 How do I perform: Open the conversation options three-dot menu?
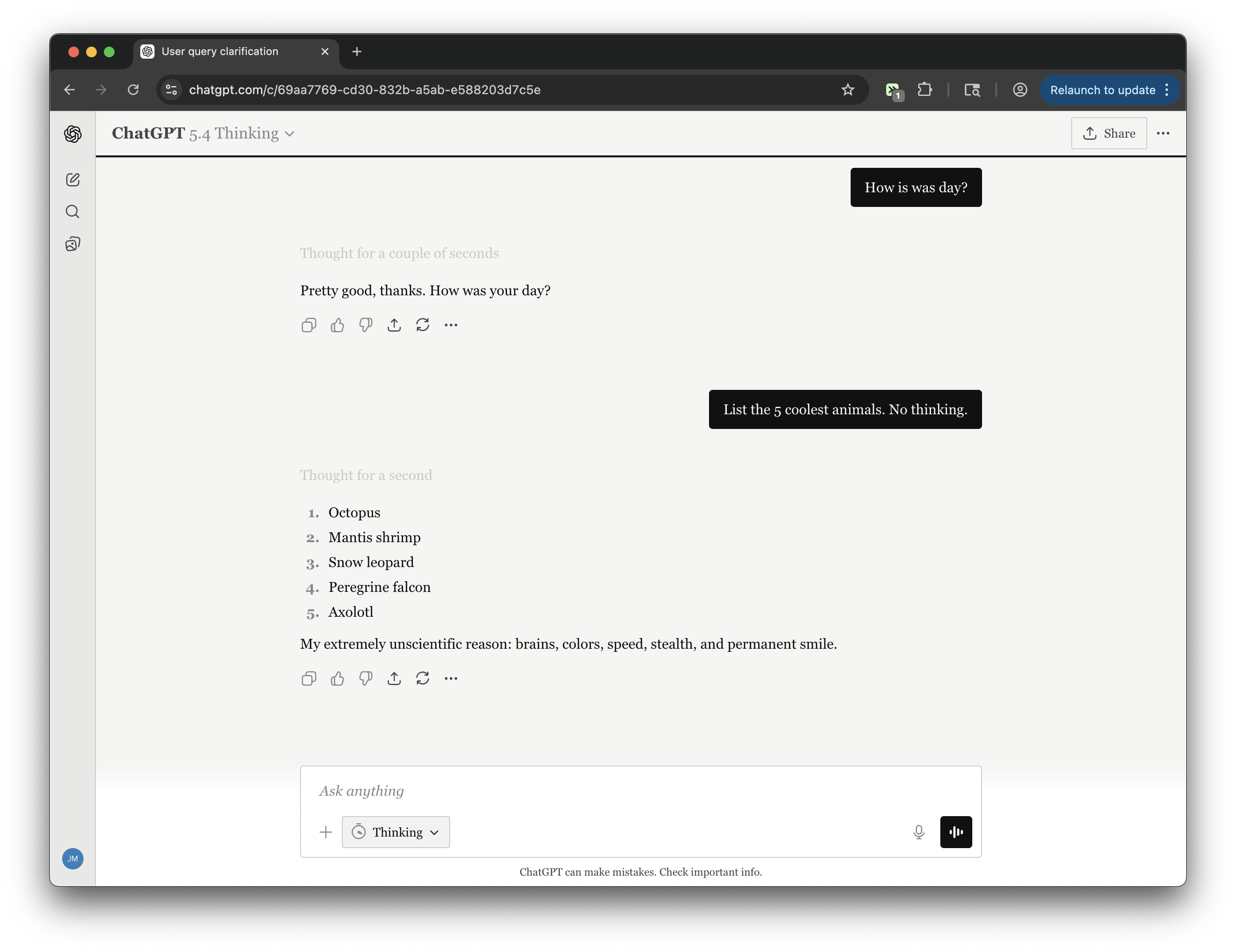point(1163,134)
